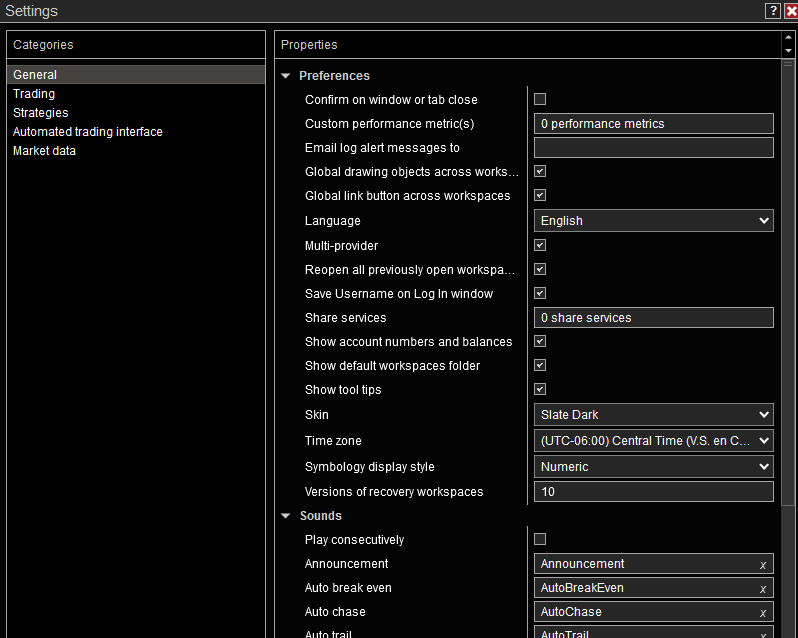
Task: Open the Skin dropdown showing Slate Dark
Action: click(x=653, y=415)
